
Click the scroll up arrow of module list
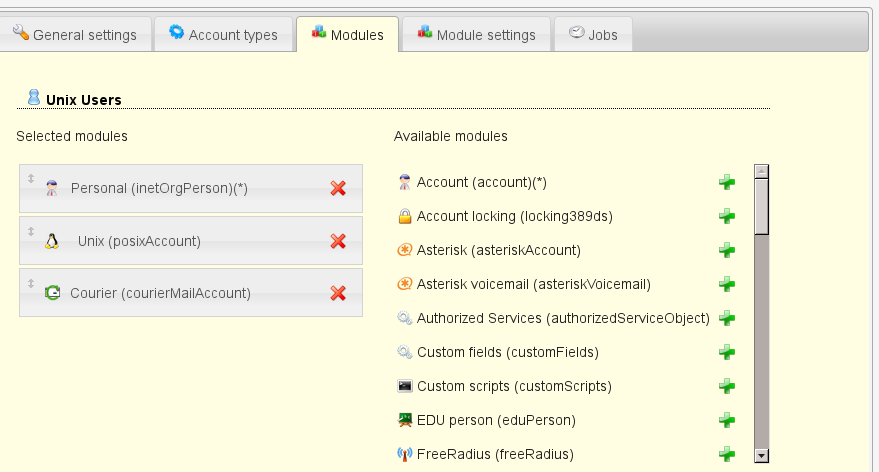click(x=761, y=171)
